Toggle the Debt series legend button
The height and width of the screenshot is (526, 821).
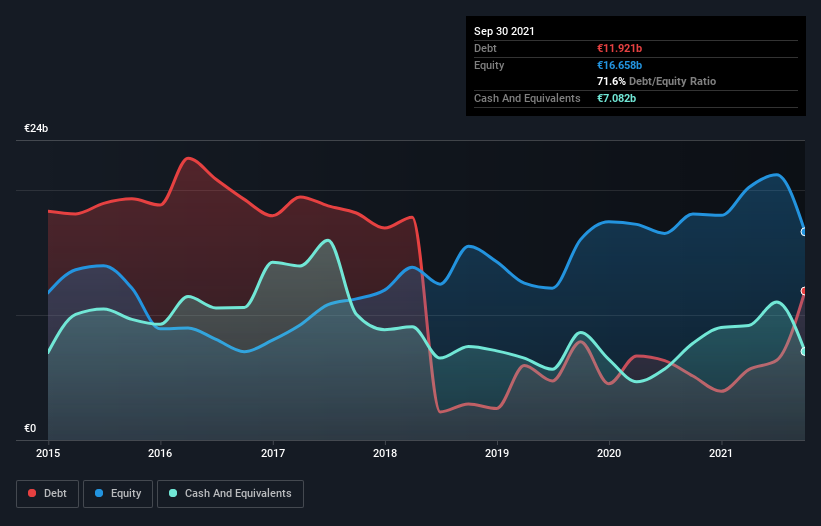(x=48, y=494)
